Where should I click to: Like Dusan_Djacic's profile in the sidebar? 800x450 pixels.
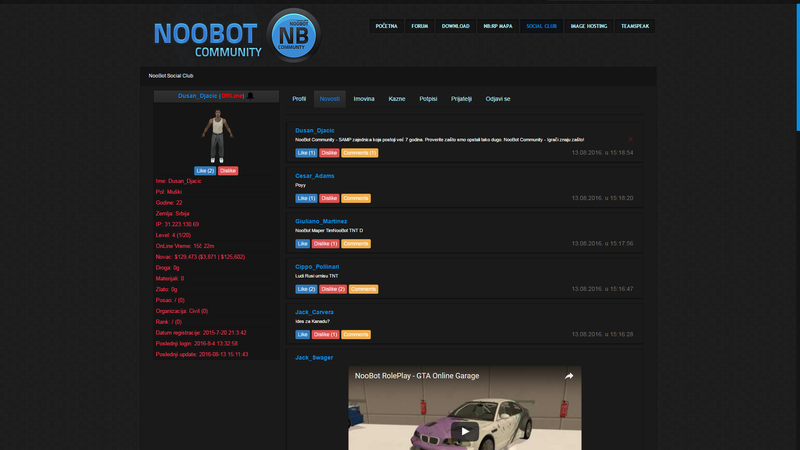click(204, 171)
